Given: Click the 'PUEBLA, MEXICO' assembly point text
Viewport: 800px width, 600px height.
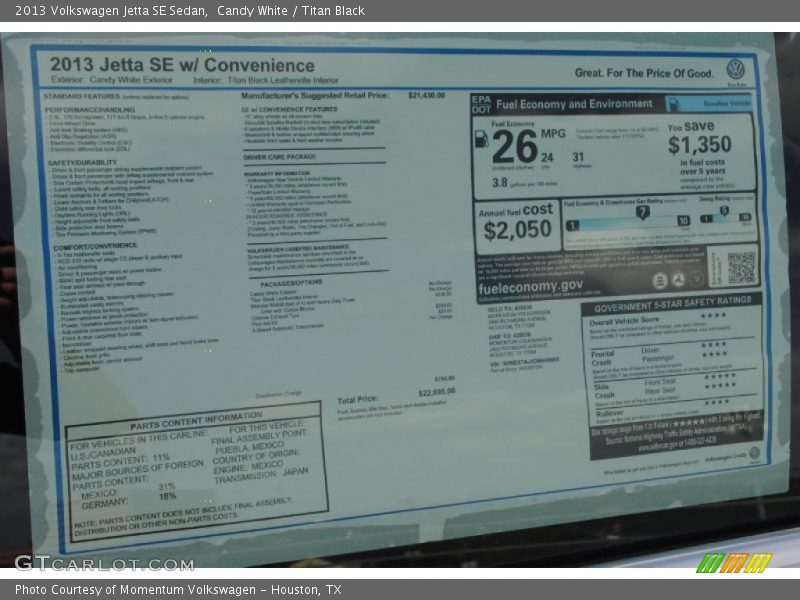Looking at the screenshot, I should click(250, 447).
